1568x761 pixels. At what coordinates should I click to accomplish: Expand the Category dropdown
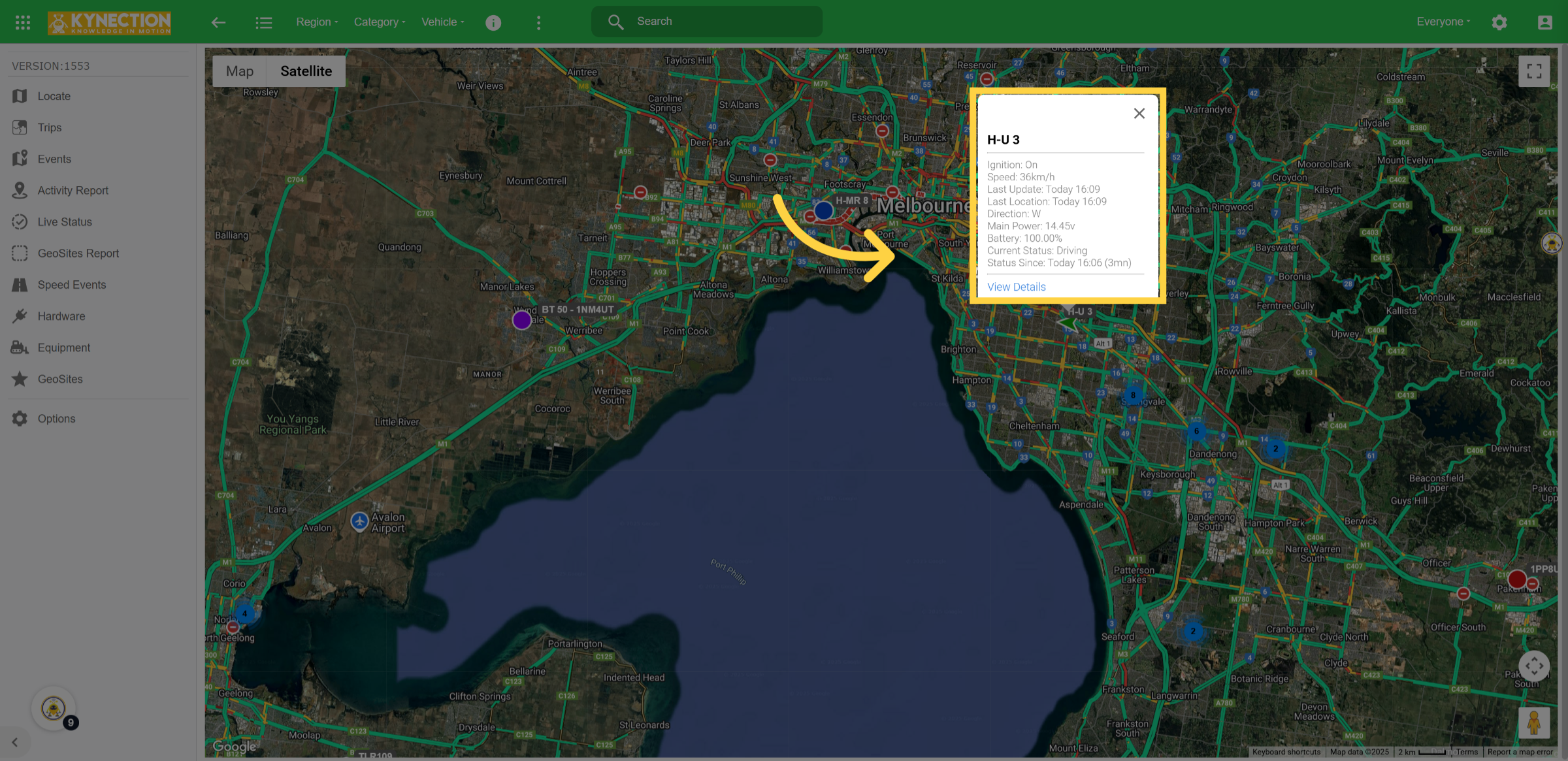click(x=380, y=22)
